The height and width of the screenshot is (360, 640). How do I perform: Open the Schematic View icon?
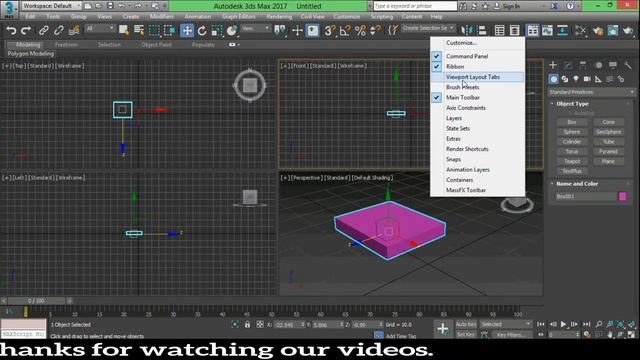[562, 30]
